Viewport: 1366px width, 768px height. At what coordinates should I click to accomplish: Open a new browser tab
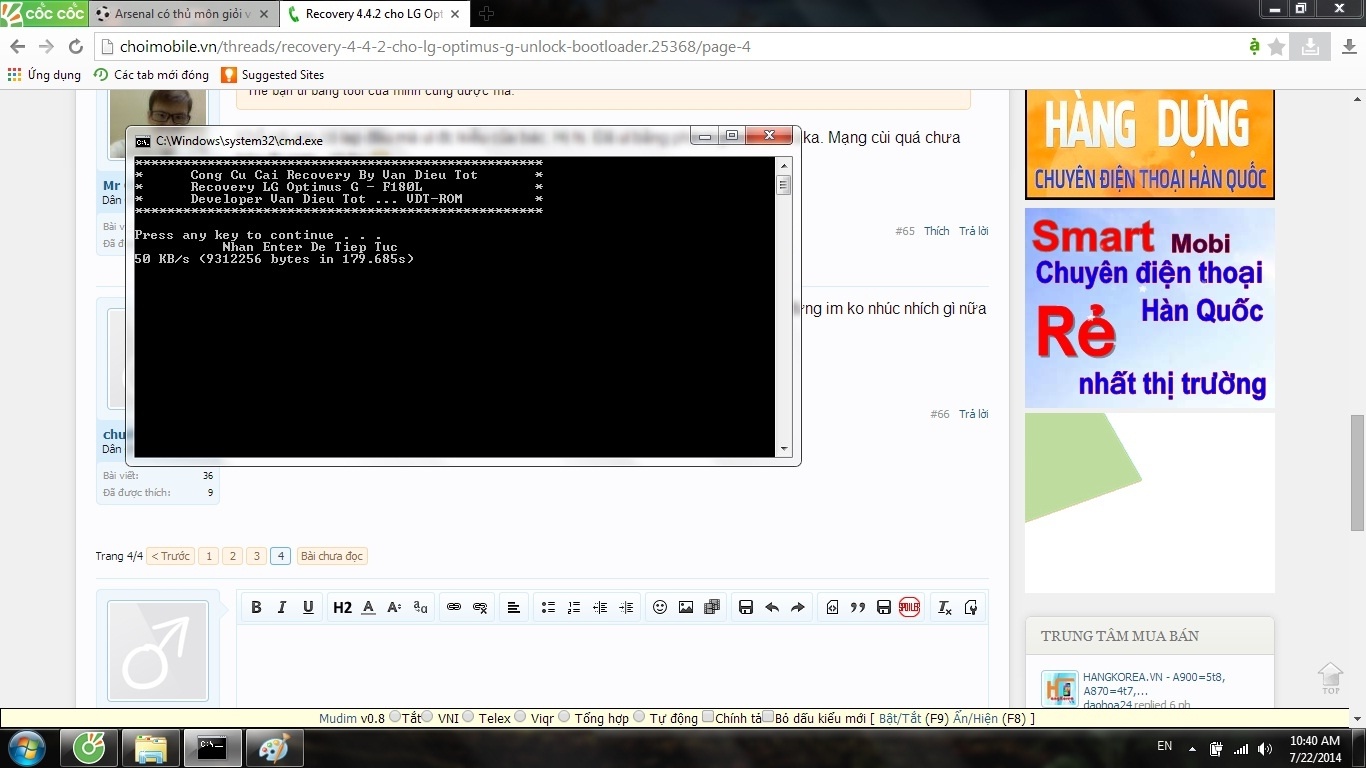(487, 13)
